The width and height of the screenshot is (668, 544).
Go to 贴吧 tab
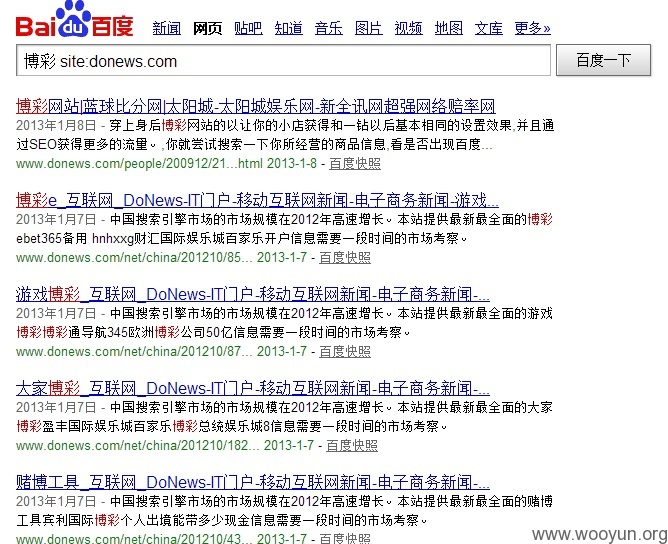[248, 29]
